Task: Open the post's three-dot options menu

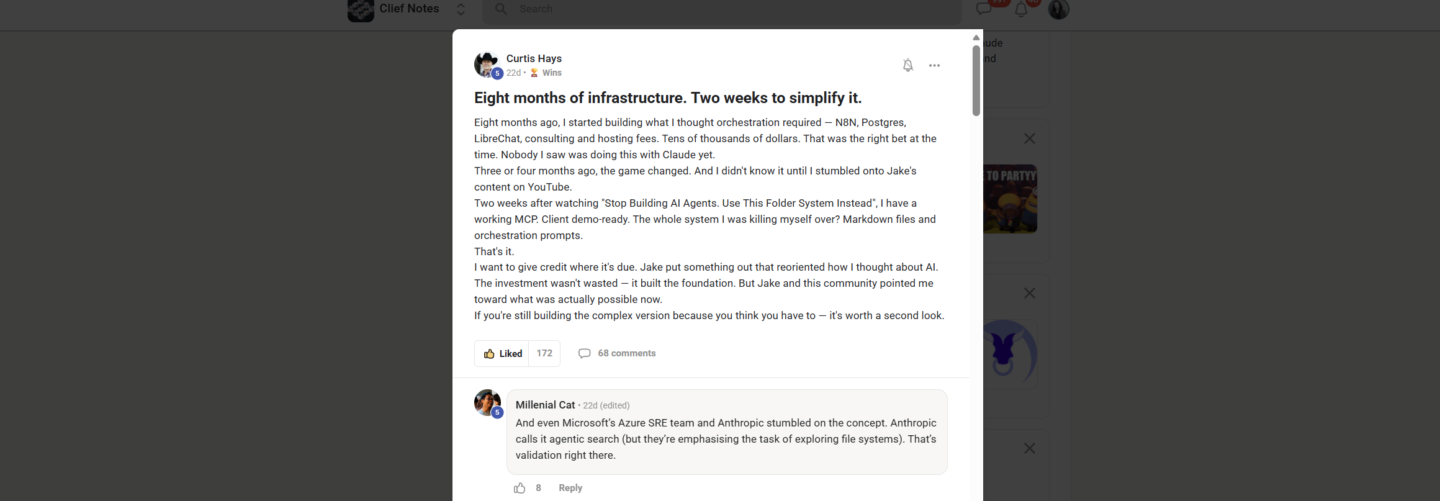Action: click(934, 65)
